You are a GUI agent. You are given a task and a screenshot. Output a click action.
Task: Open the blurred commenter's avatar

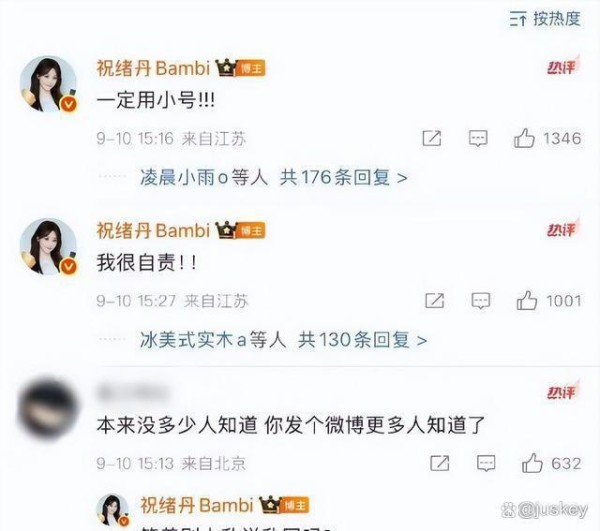click(48, 408)
